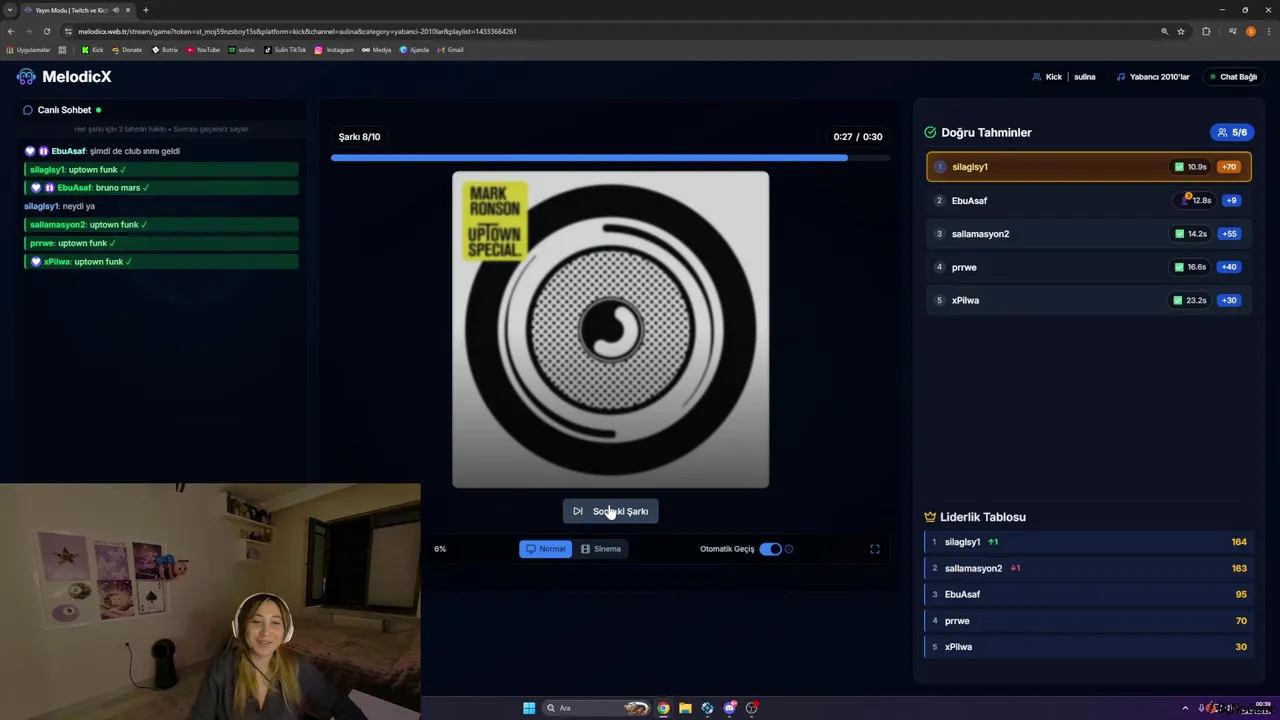Click the Kick users icon in header

tap(1037, 77)
